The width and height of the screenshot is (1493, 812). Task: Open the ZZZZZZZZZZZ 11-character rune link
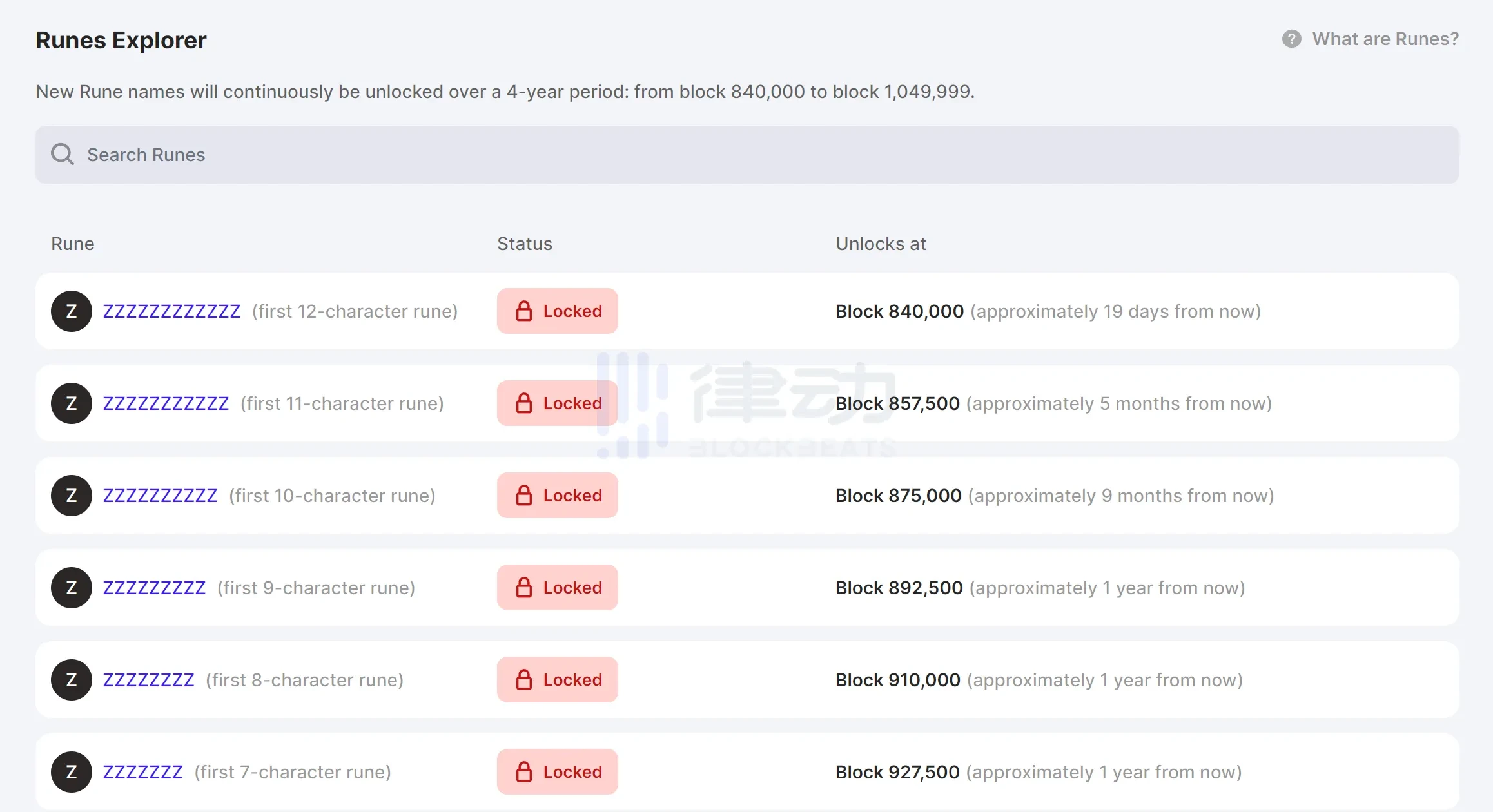coord(166,403)
